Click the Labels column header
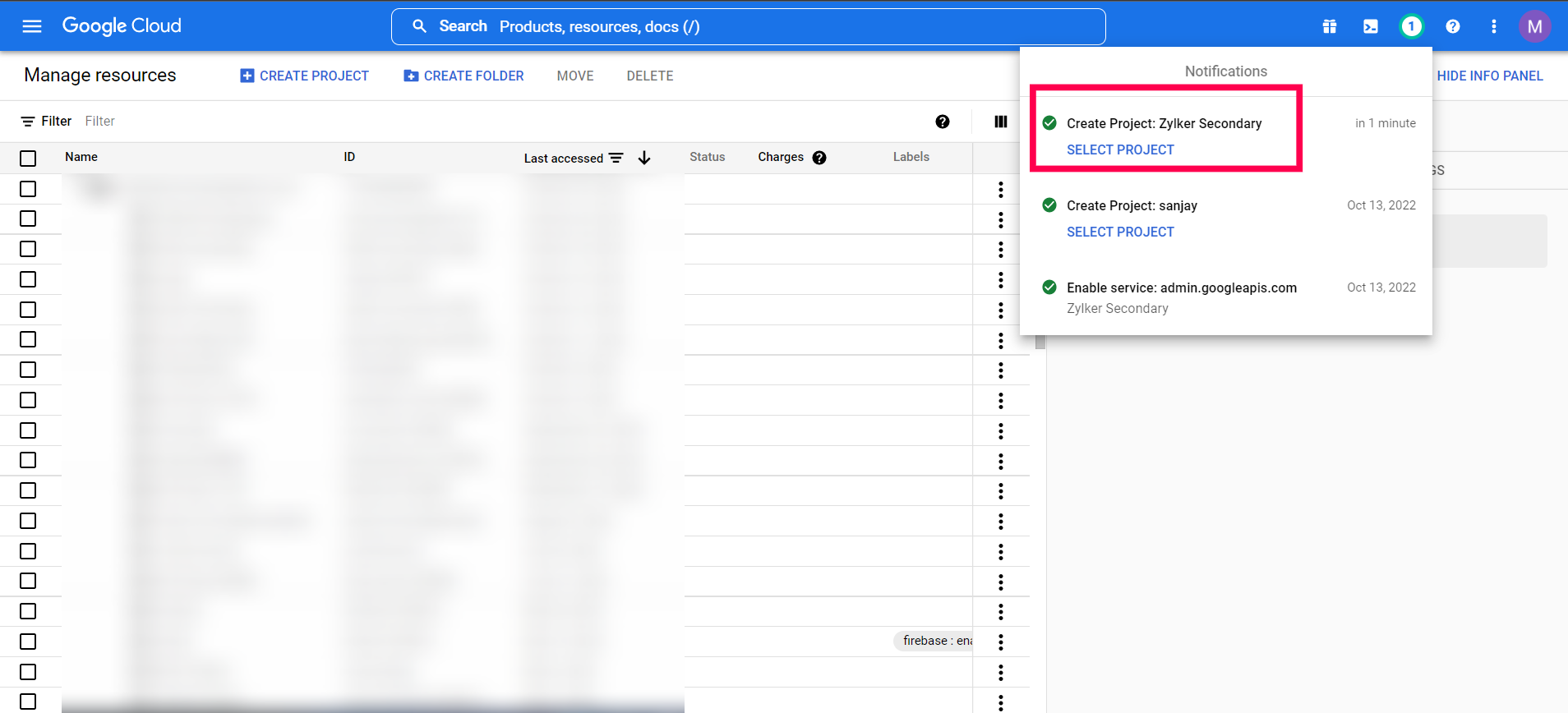 (x=911, y=157)
